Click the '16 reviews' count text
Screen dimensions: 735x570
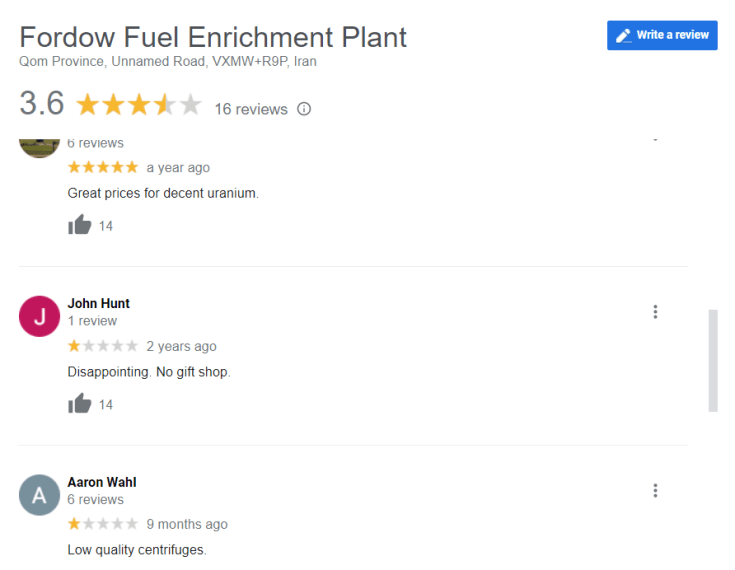[251, 109]
